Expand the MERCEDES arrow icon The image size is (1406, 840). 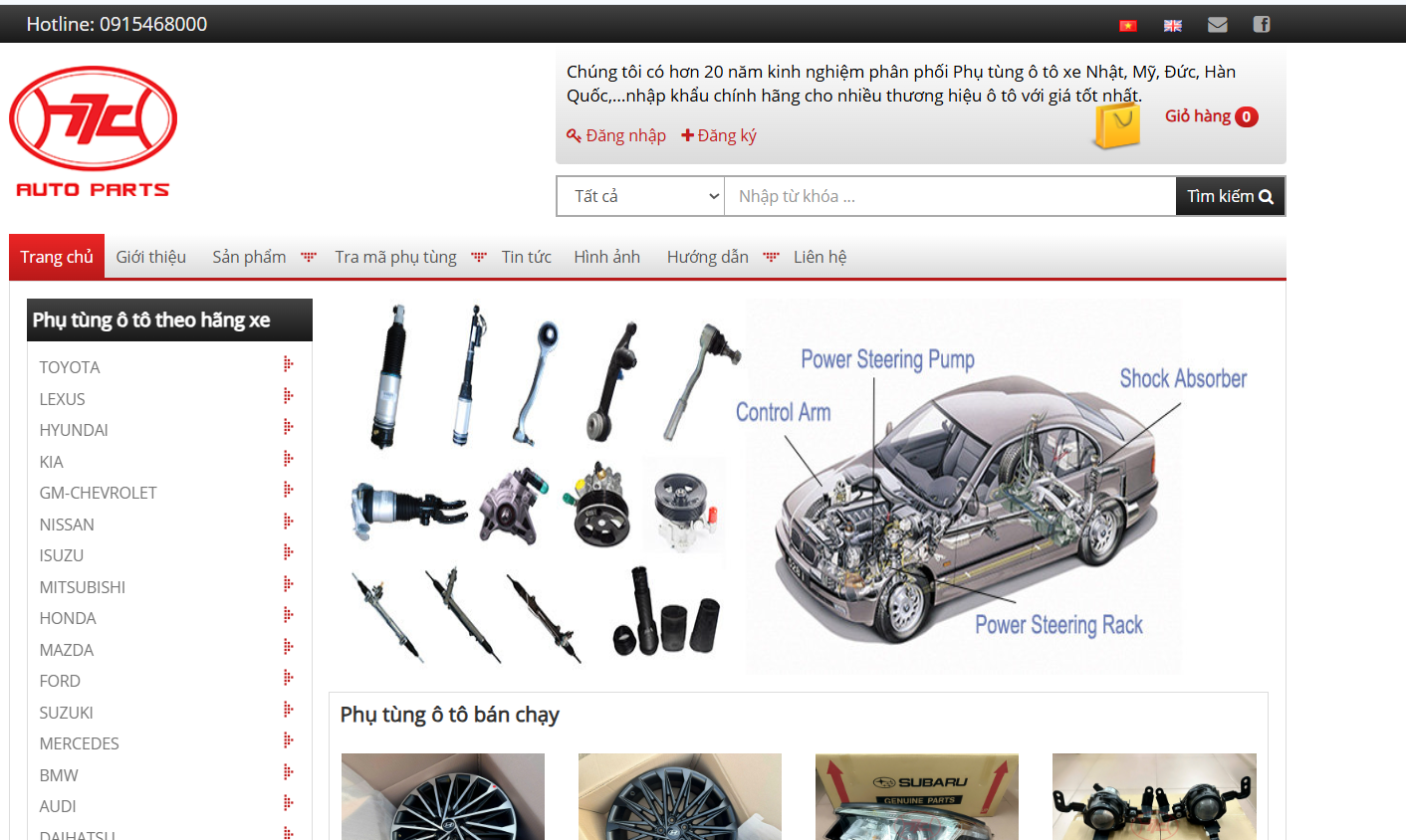pyautogui.click(x=288, y=740)
